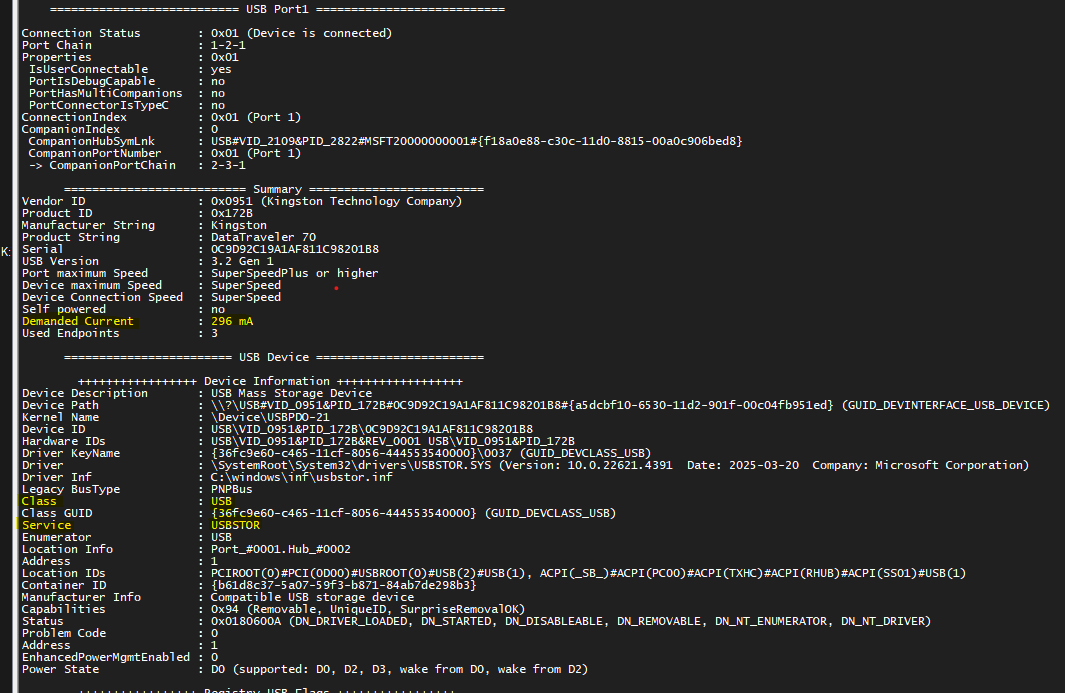
Task: Click the USB Device section header
Action: (x=274, y=357)
